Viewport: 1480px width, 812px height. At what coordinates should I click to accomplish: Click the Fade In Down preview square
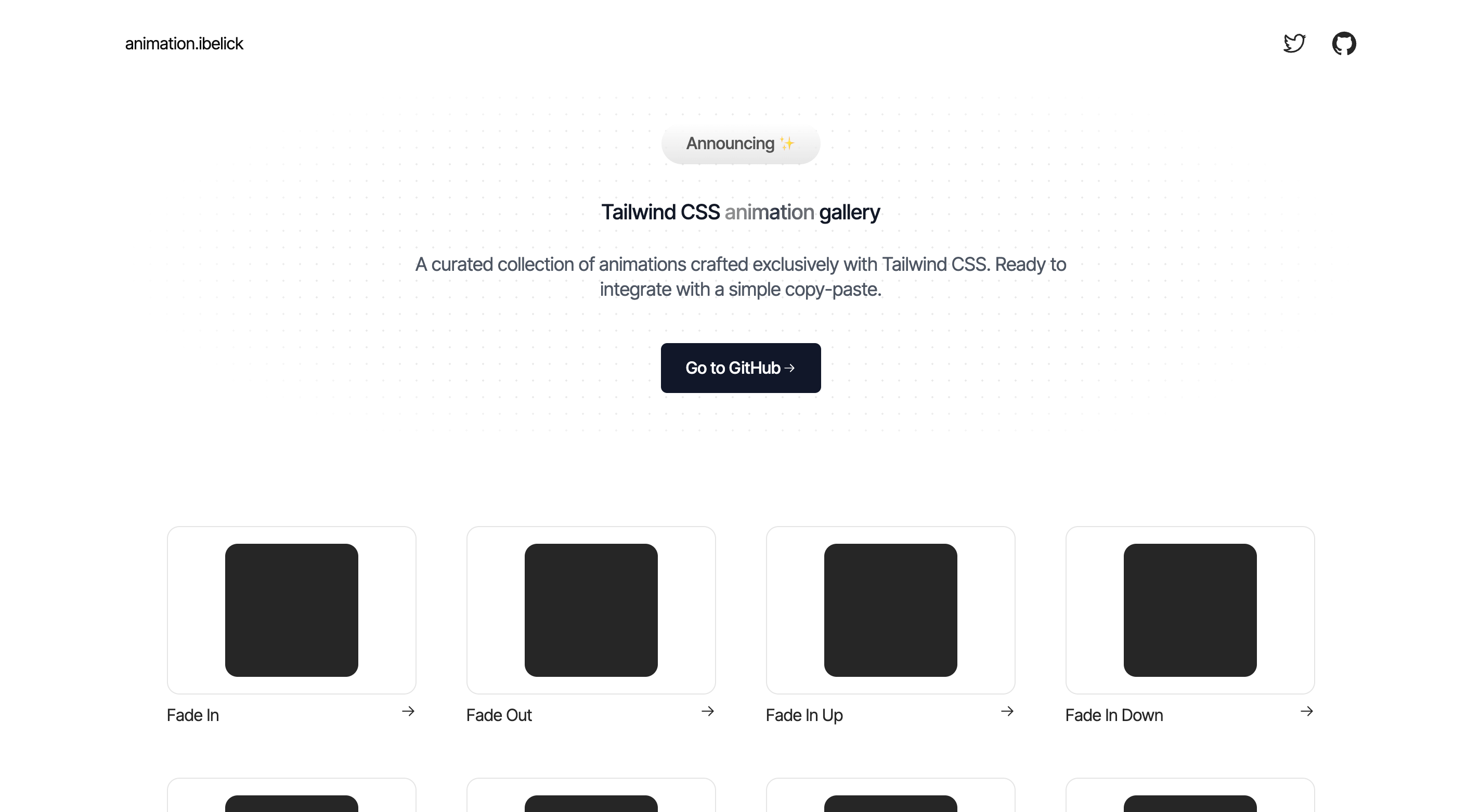click(1190, 610)
